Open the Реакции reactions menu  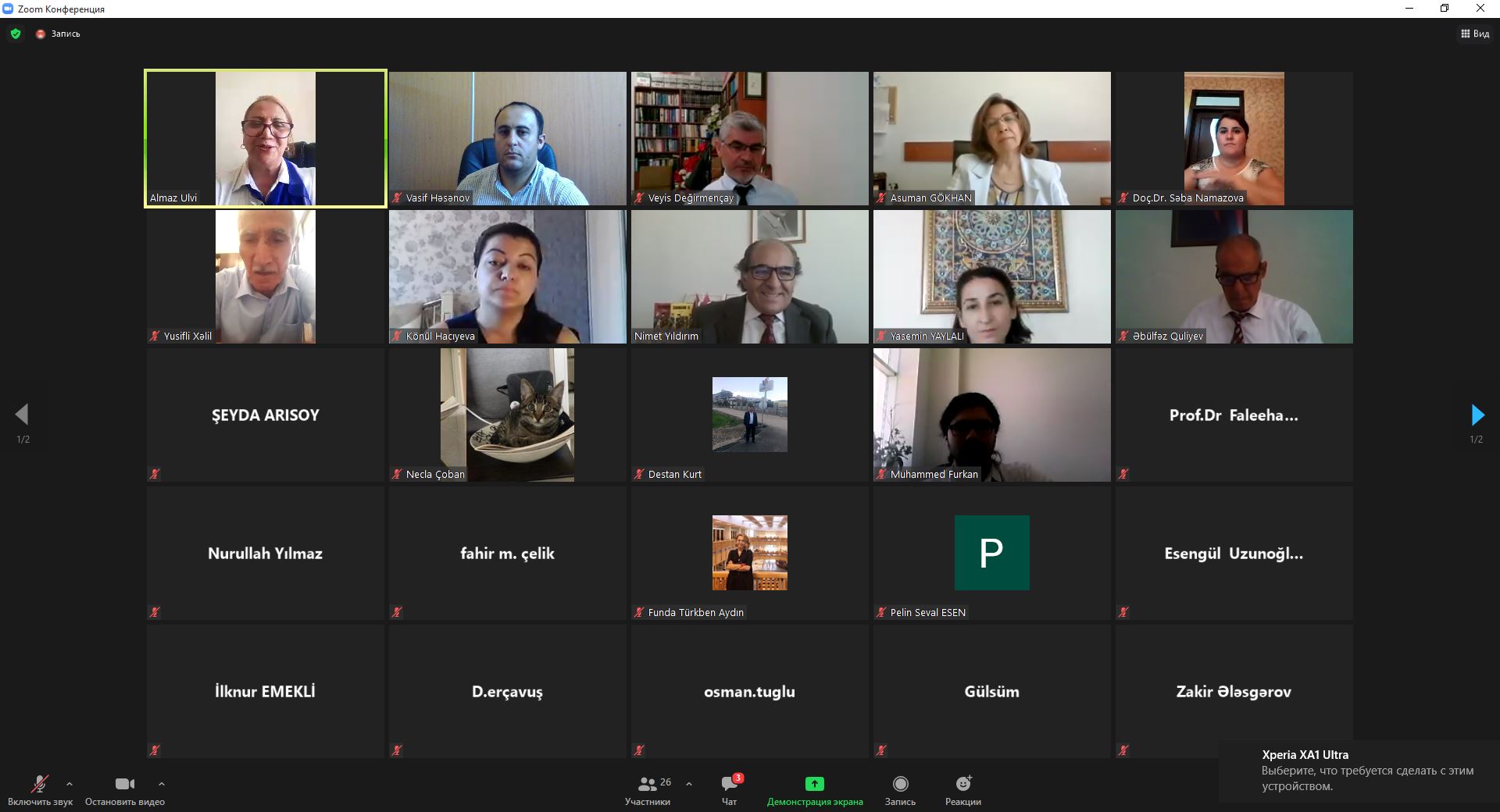pos(963,790)
